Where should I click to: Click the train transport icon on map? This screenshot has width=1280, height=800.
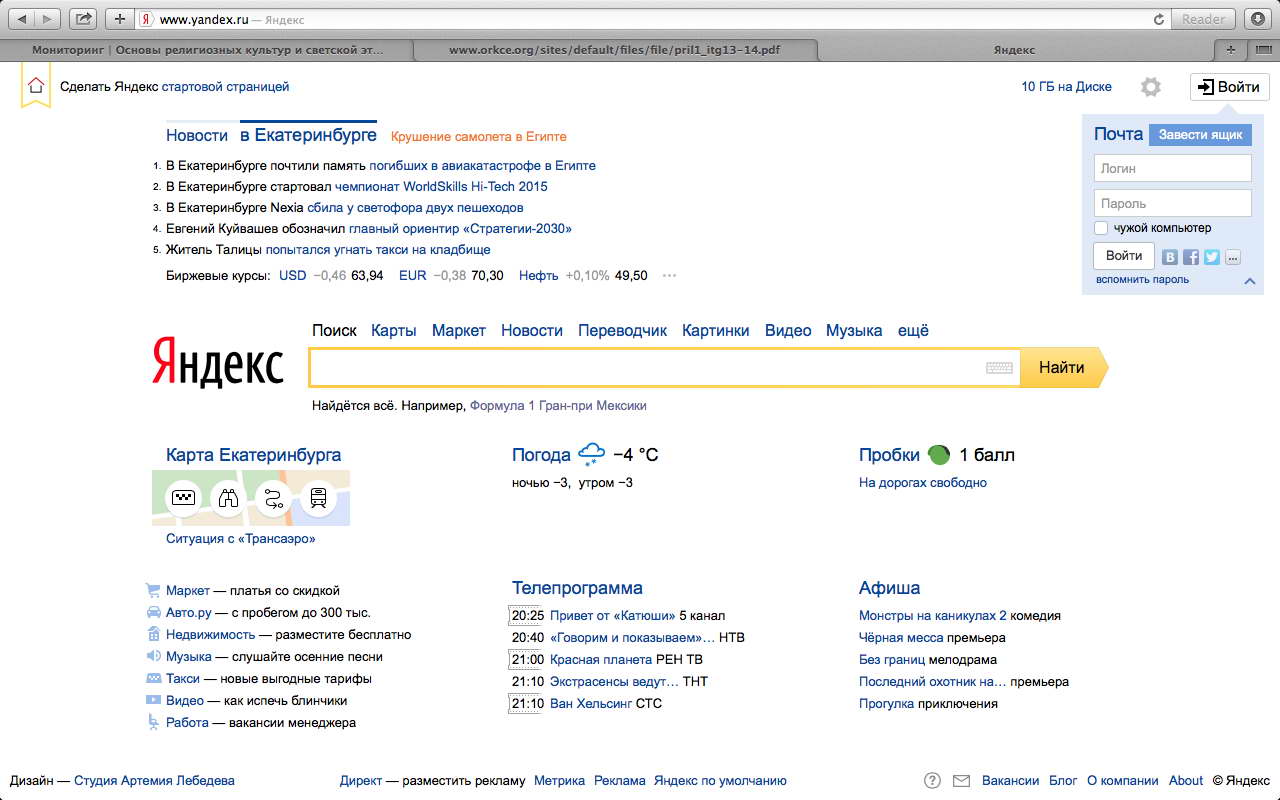[x=318, y=497]
